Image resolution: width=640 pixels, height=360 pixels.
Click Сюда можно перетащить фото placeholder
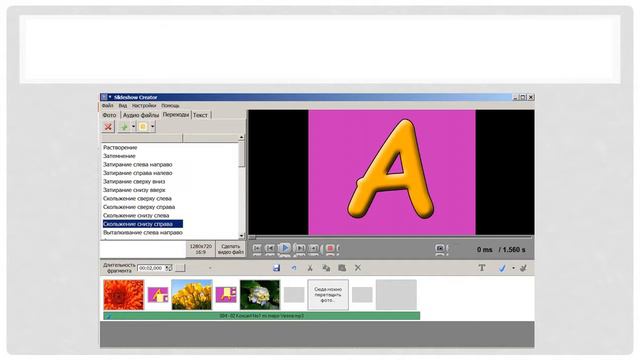point(328,295)
